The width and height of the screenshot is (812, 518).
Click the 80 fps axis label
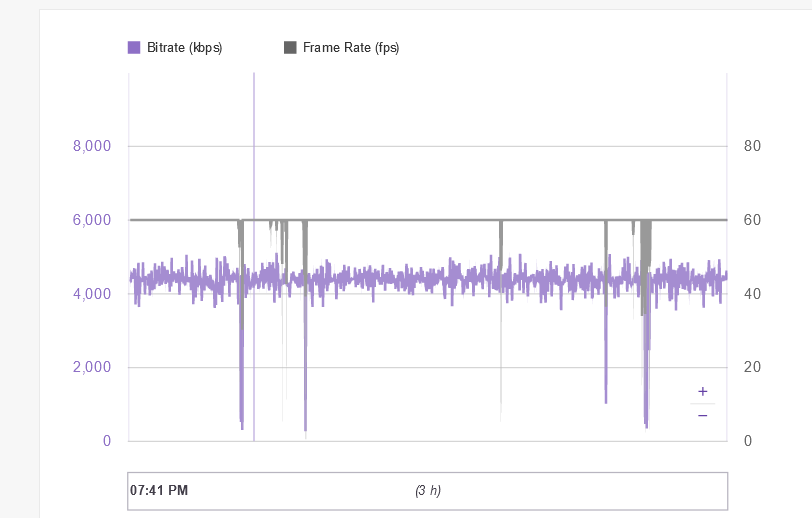point(753,146)
